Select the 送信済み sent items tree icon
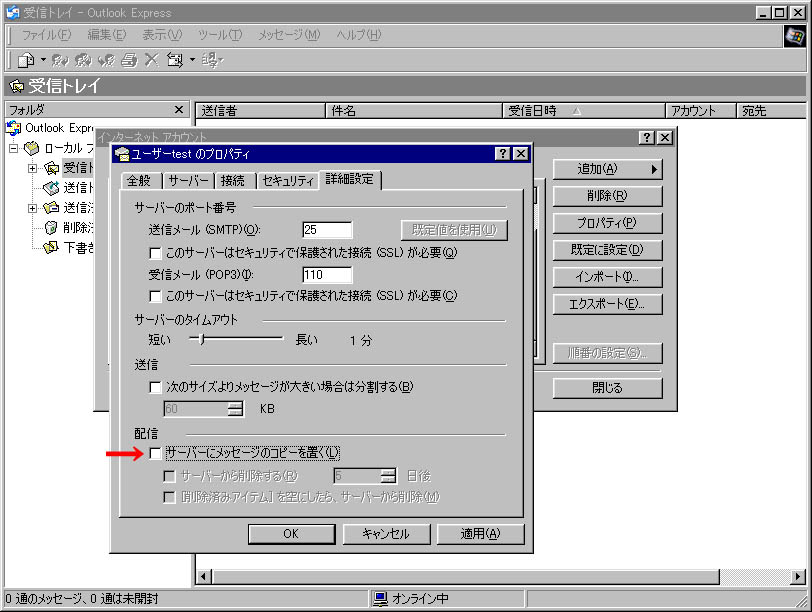This screenshot has height=612, width=812. coord(51,208)
